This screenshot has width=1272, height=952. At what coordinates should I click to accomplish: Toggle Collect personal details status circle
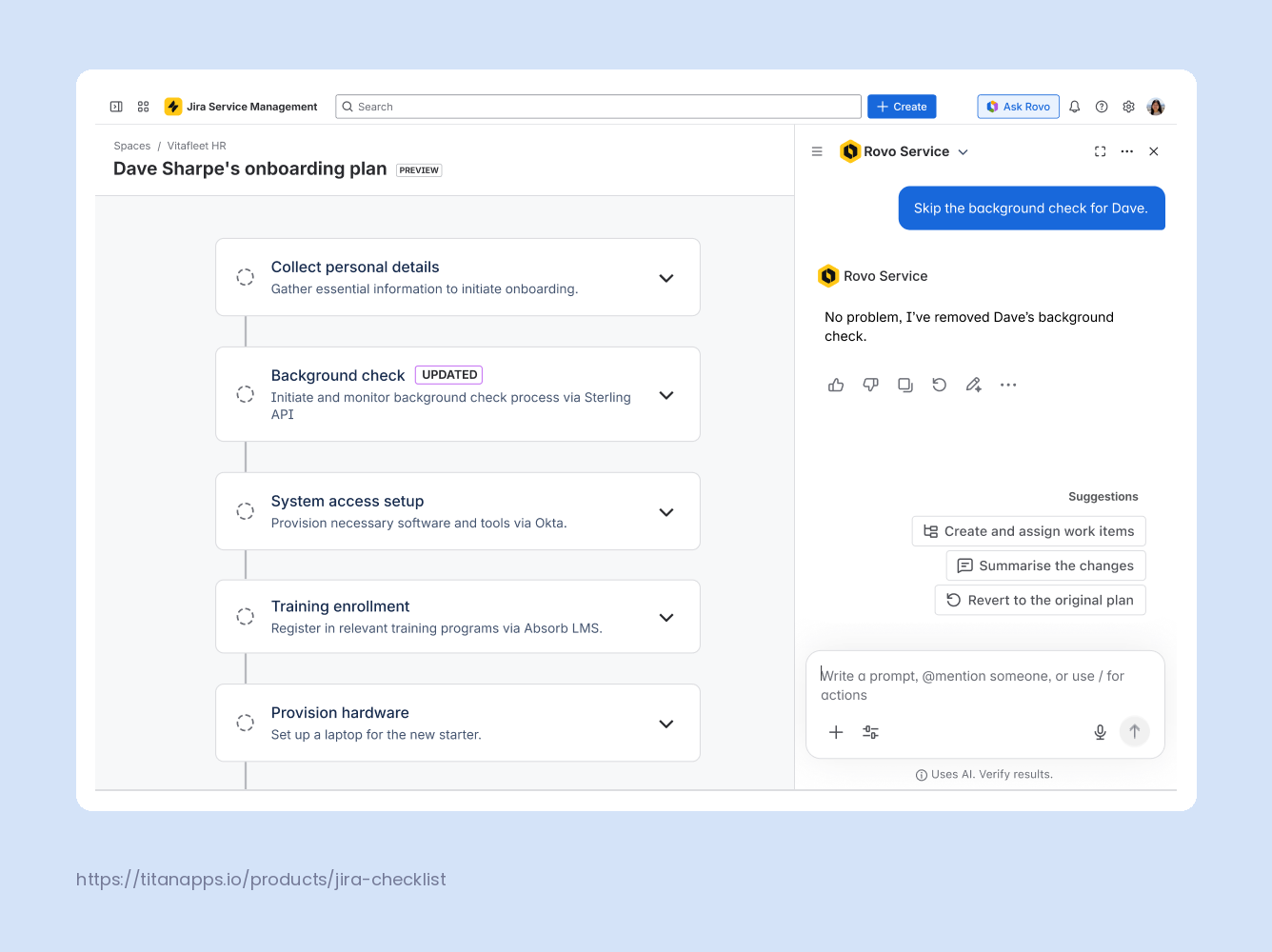coord(245,277)
